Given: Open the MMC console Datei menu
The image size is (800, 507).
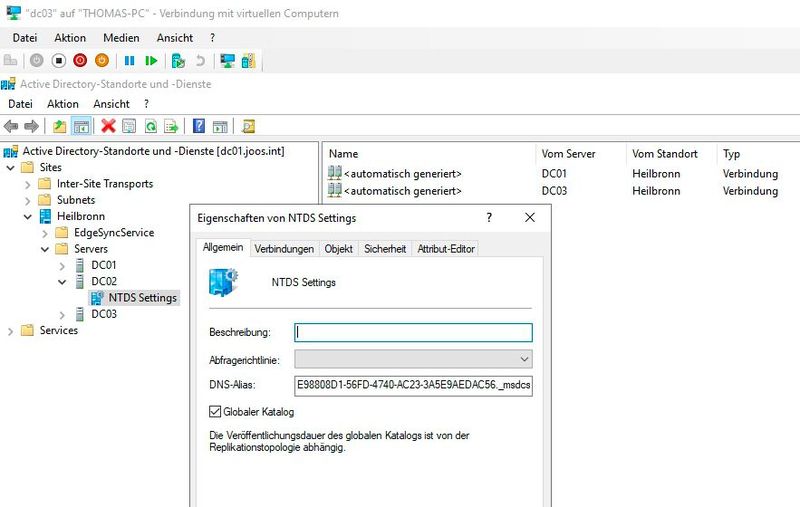Looking at the screenshot, I should coord(20,104).
